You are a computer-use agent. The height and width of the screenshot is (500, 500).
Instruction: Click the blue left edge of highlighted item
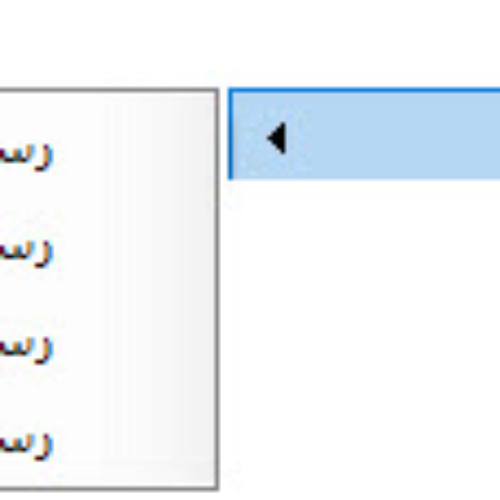tap(230, 134)
